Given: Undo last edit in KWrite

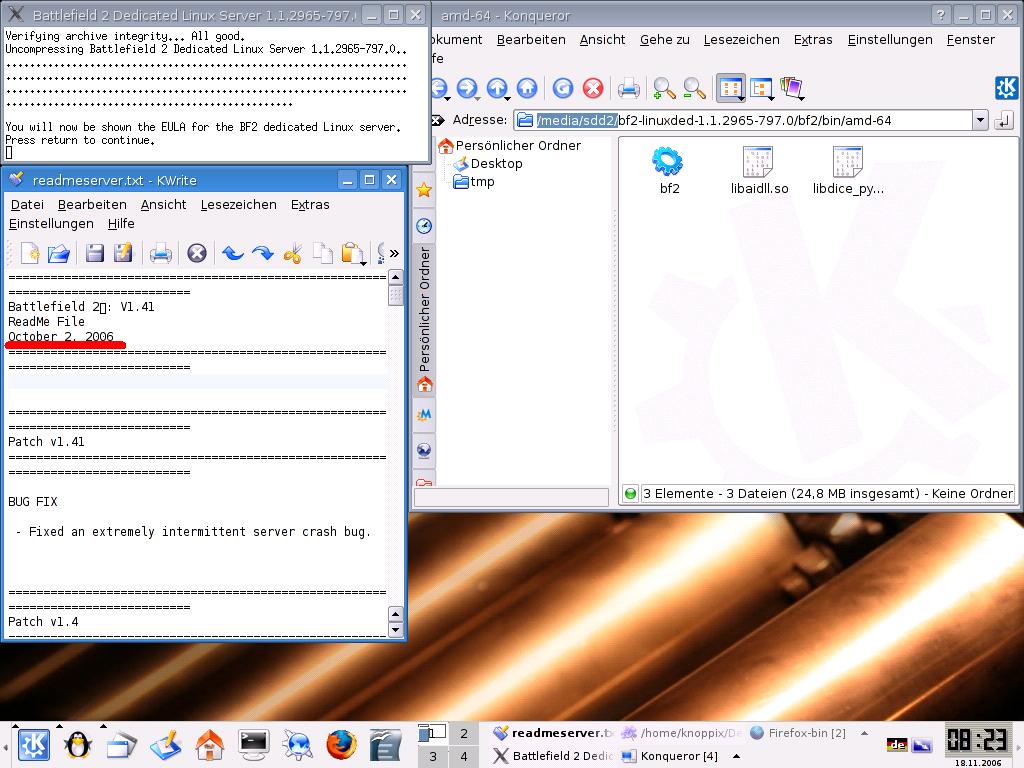Looking at the screenshot, I should [232, 253].
